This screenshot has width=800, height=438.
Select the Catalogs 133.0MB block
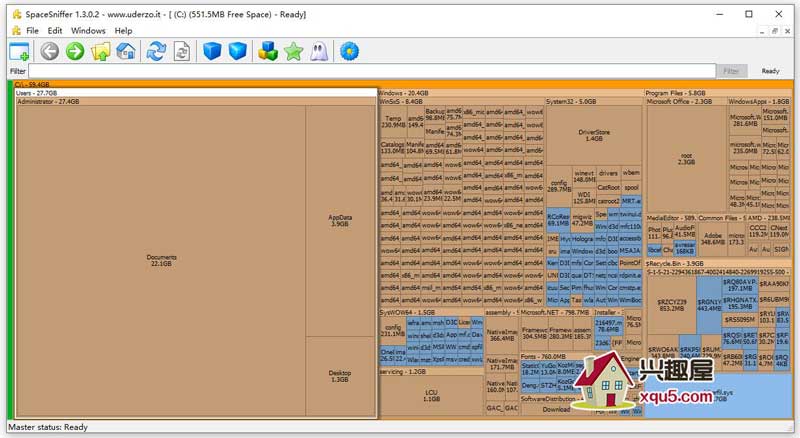click(x=392, y=148)
